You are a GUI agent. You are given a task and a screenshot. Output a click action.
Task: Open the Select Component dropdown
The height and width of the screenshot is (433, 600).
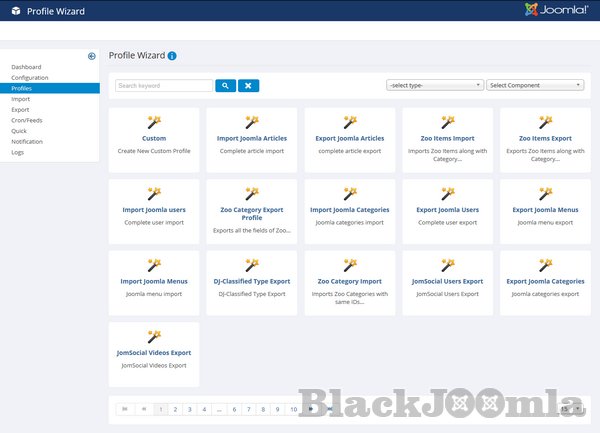[x=534, y=86]
